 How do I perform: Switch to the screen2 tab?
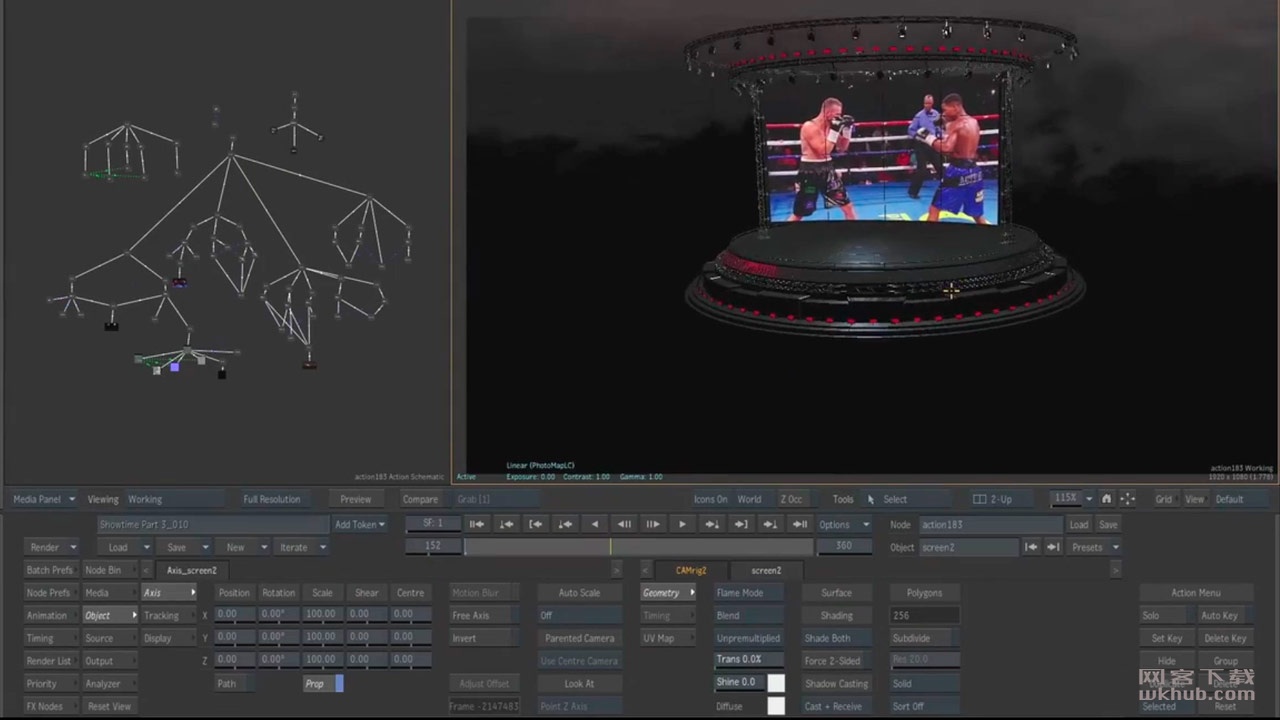766,570
